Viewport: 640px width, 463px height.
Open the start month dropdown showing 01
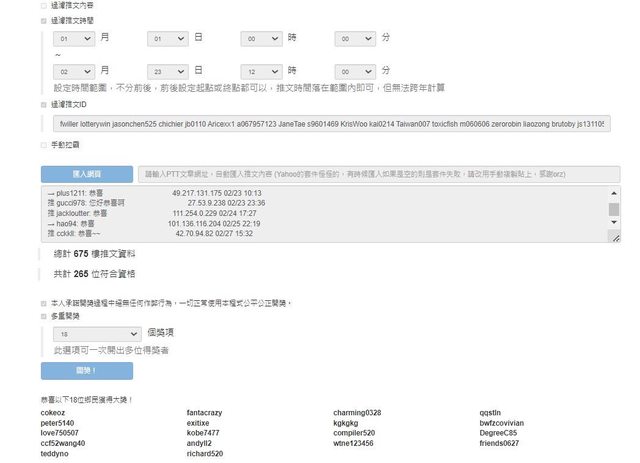[x=73, y=38]
